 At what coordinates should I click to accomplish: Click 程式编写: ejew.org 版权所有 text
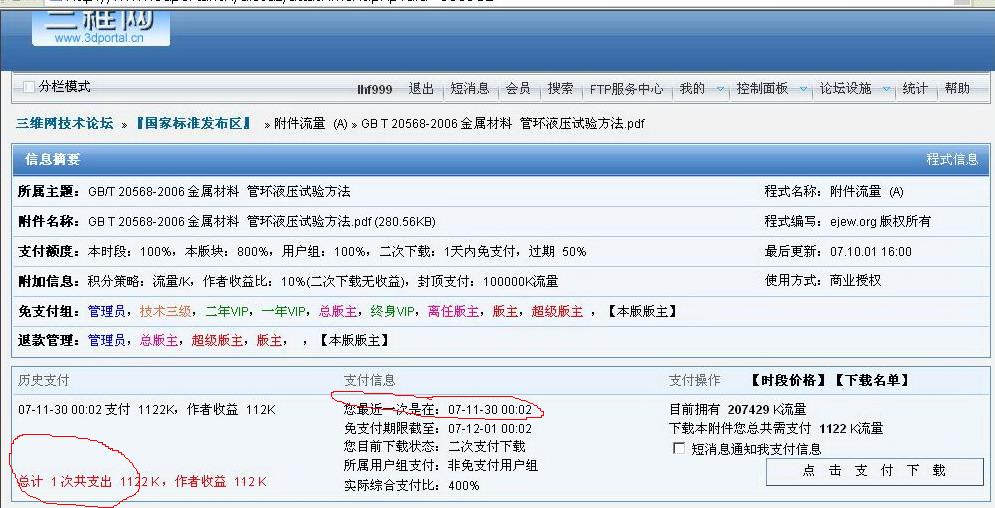pos(848,221)
